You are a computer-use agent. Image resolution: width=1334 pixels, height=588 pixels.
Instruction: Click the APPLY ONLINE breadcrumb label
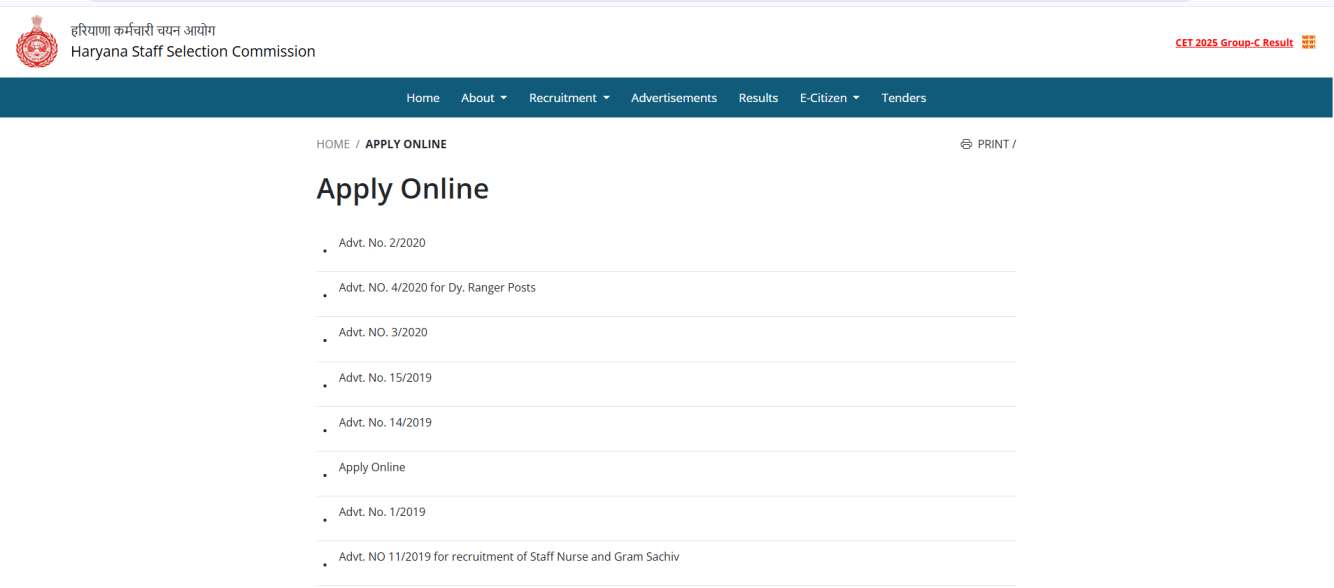tap(406, 143)
